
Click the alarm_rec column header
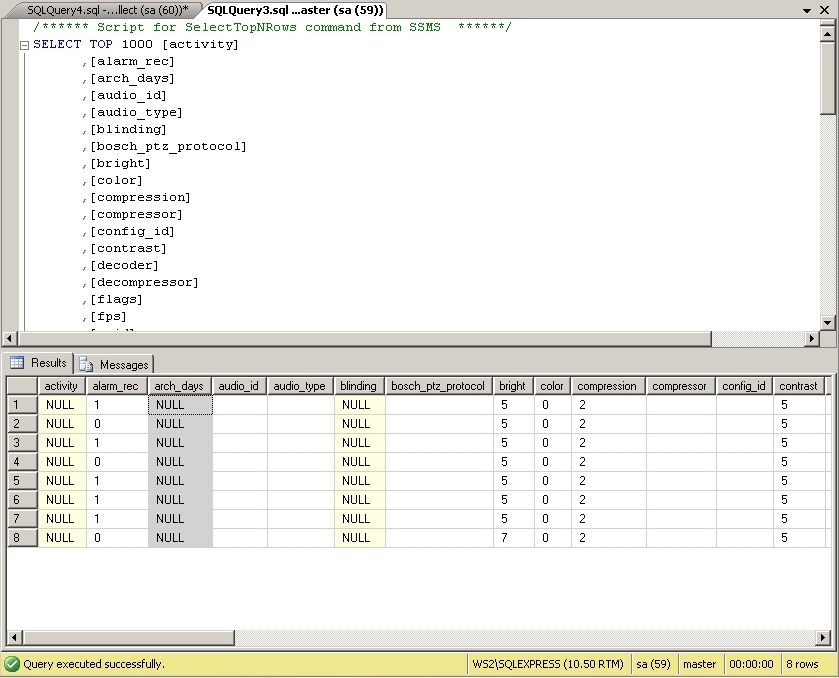coord(115,386)
